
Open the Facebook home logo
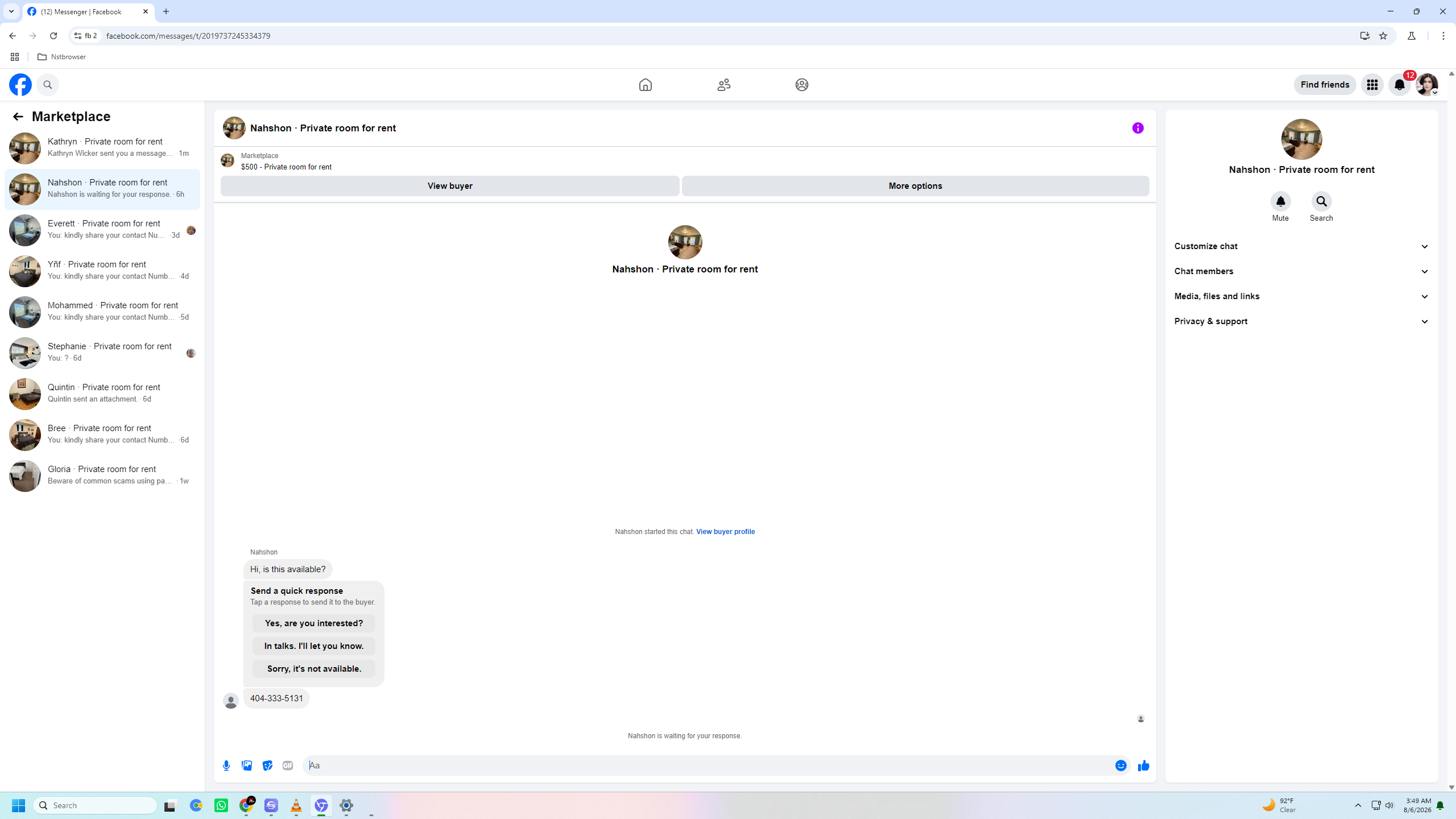[20, 85]
